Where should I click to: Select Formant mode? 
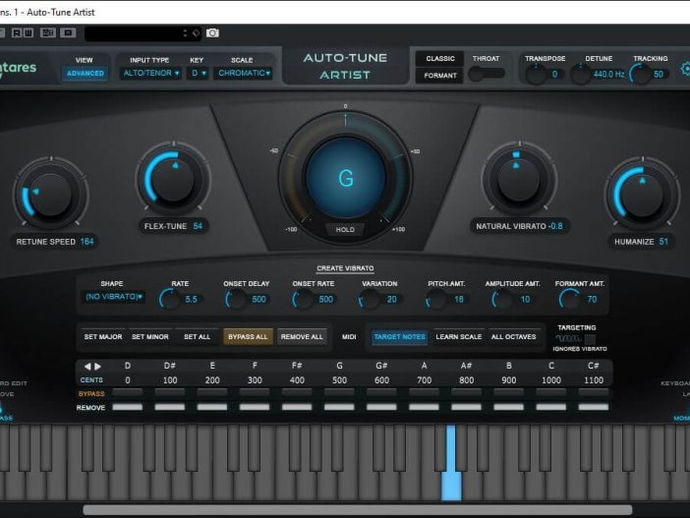click(x=440, y=76)
